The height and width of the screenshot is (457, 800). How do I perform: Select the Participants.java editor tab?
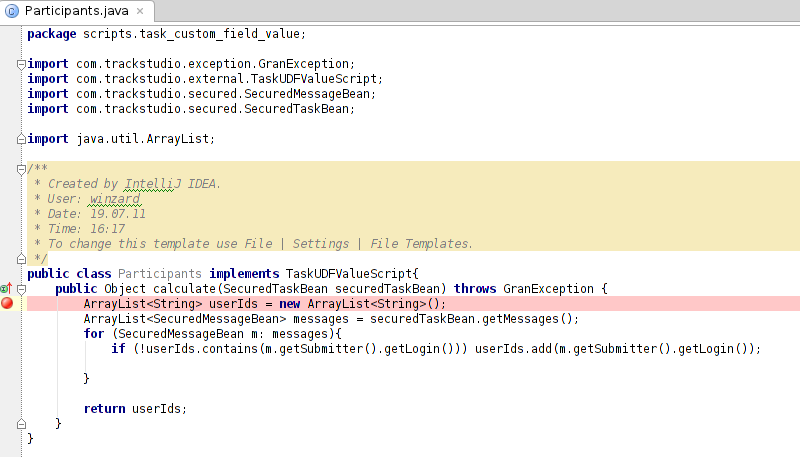(x=73, y=11)
